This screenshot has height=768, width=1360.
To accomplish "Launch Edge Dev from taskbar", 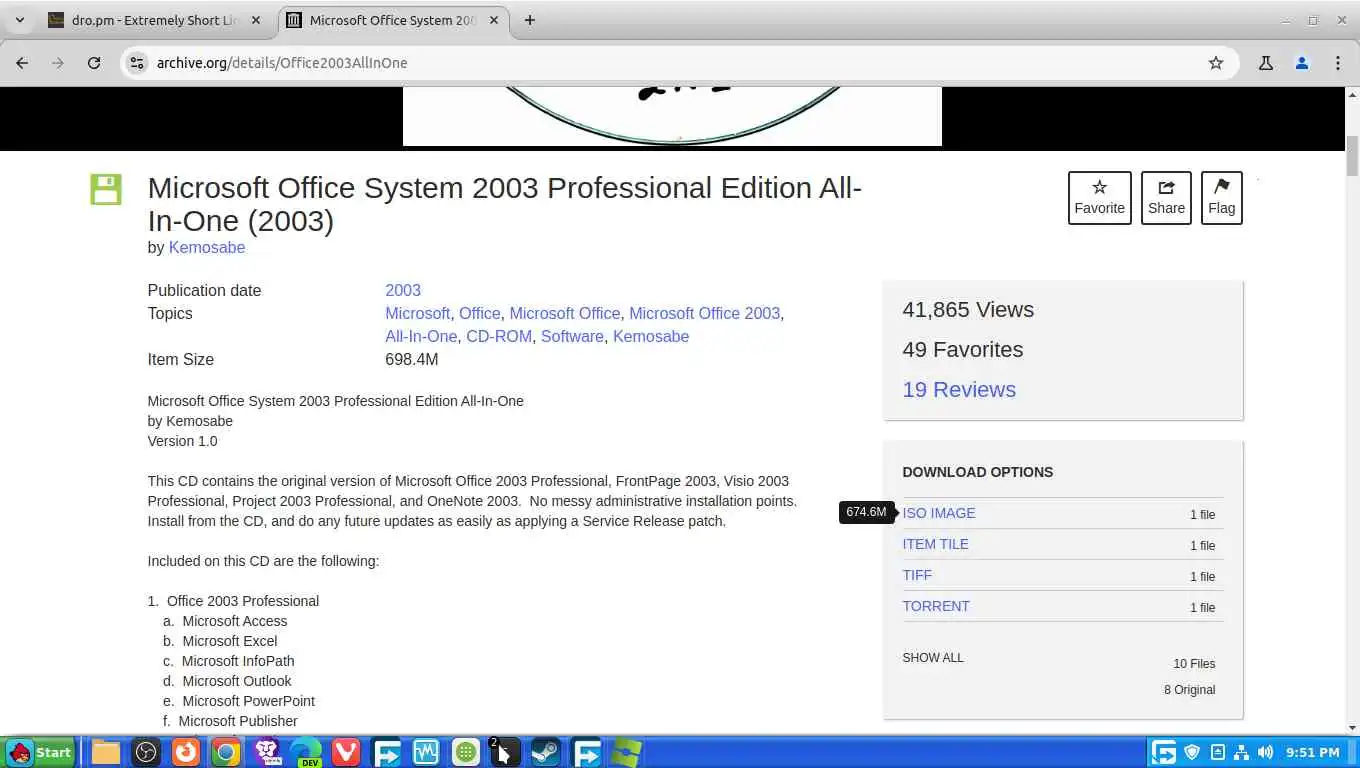I will click(x=306, y=752).
